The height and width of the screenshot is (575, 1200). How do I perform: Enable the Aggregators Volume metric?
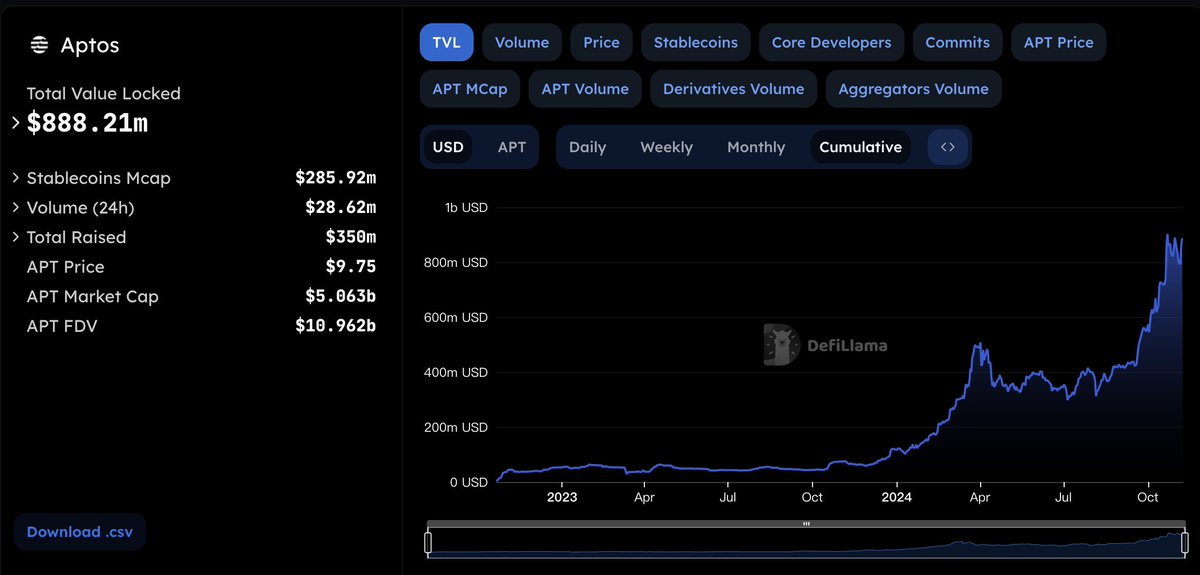(x=914, y=89)
